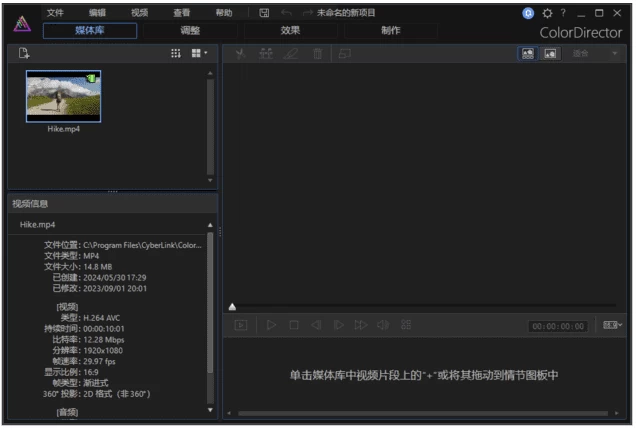Image resolution: width=636 pixels, height=430 pixels.
Task: Click the help question mark icon
Action: tap(563, 13)
